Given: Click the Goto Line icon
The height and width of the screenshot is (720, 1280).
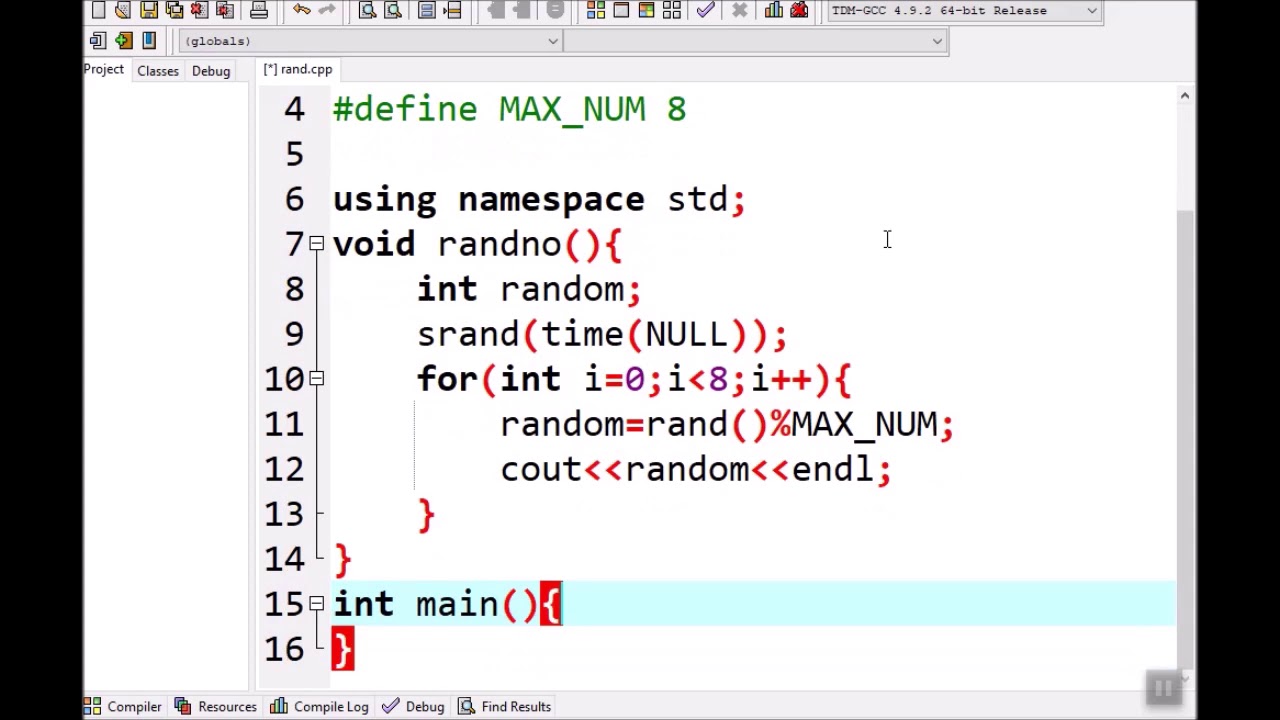Looking at the screenshot, I should point(452,10).
